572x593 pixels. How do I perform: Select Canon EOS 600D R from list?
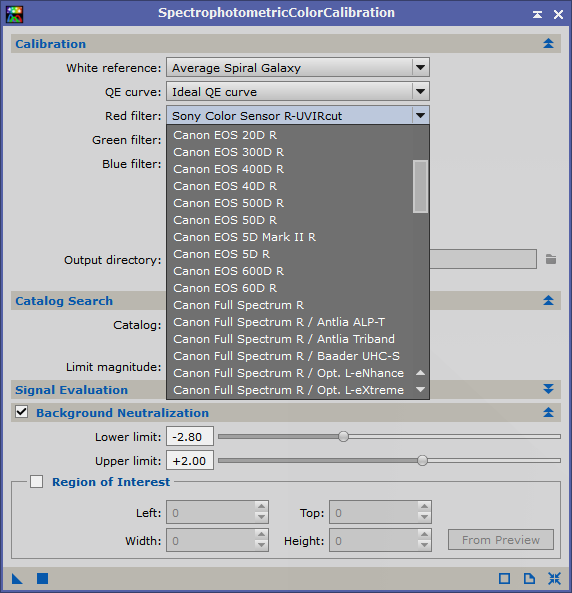228,271
